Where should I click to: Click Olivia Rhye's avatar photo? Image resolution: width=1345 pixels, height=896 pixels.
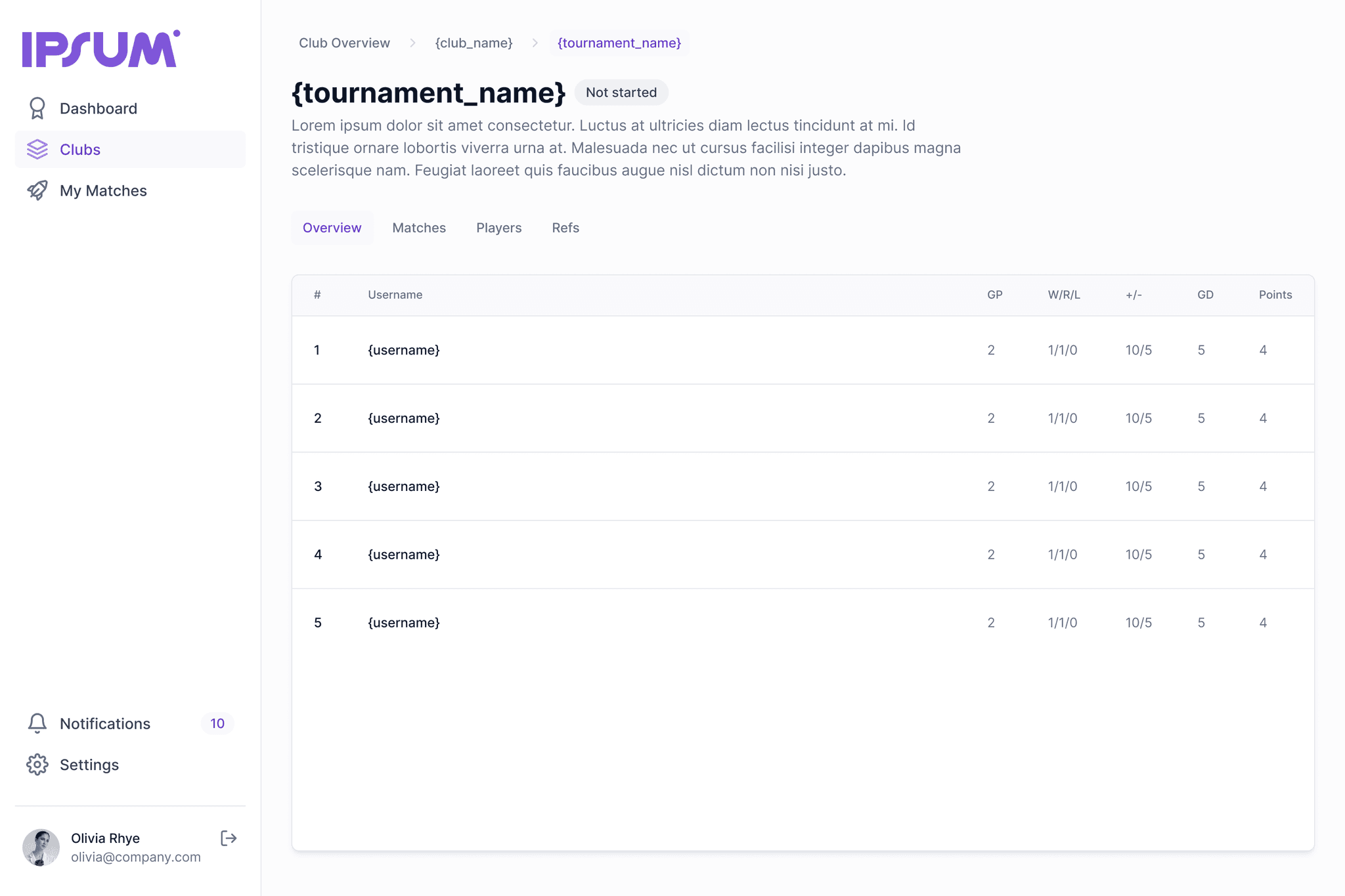pos(41,847)
